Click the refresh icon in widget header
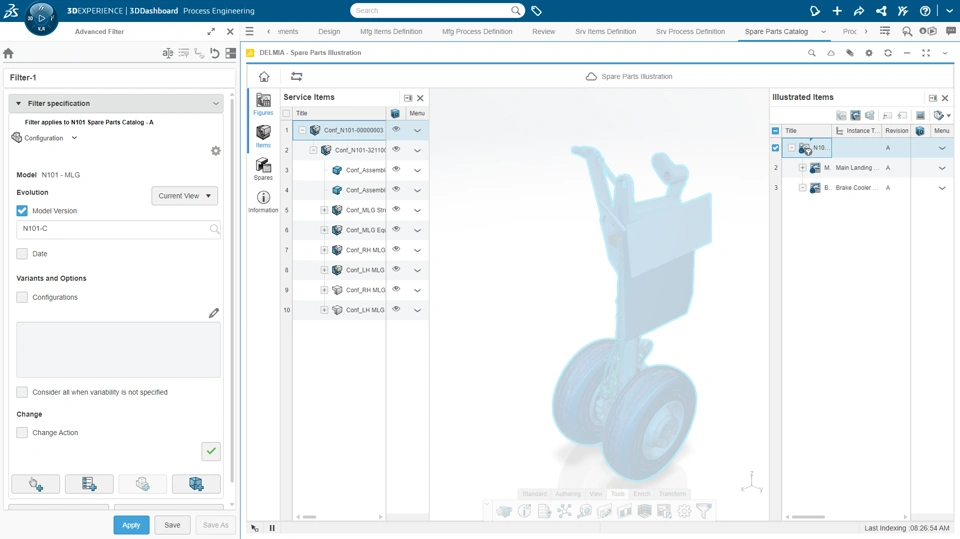Viewport: 960px width, 539px height. point(888,53)
